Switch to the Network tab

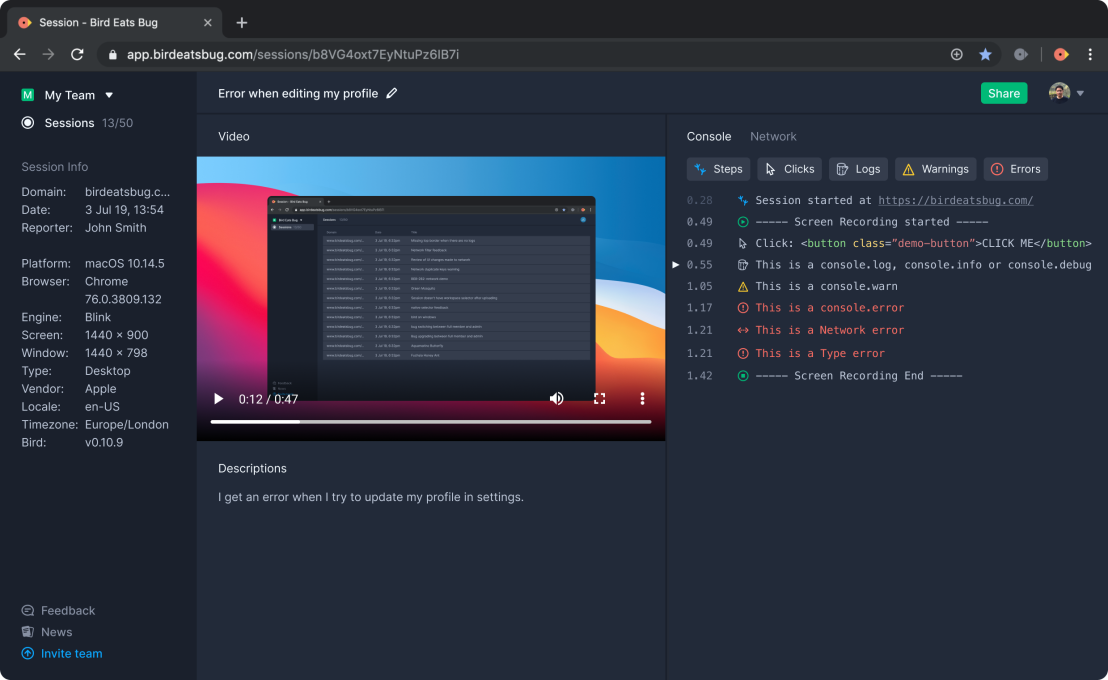(773, 136)
